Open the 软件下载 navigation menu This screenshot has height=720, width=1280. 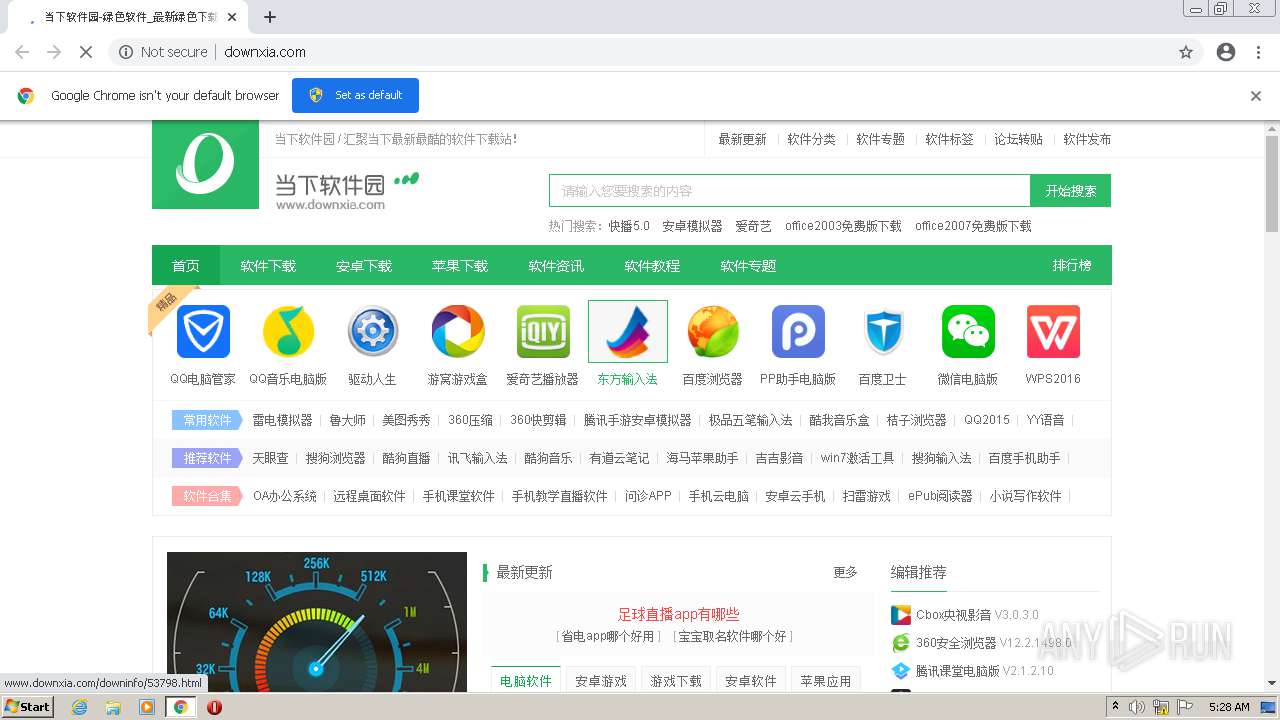(268, 266)
